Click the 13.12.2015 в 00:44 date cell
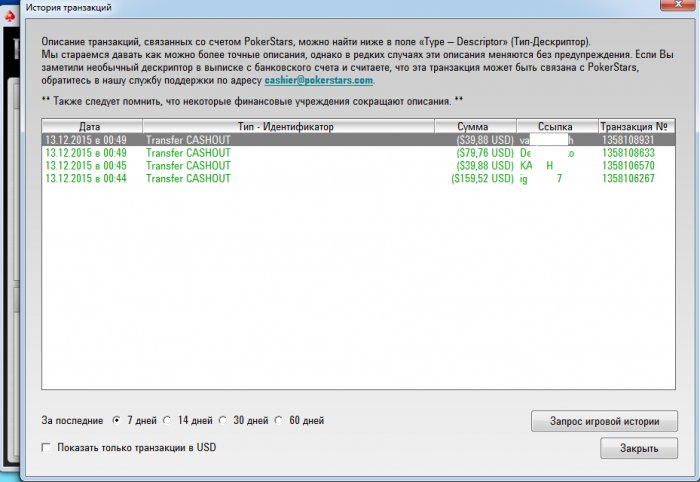This screenshot has width=700, height=482. point(86,179)
